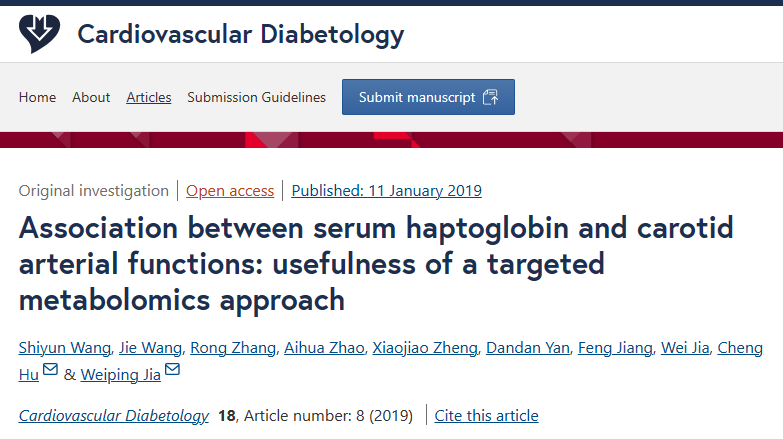Open the About navigation item
Image resolution: width=783 pixels, height=439 pixels.
[x=91, y=97]
